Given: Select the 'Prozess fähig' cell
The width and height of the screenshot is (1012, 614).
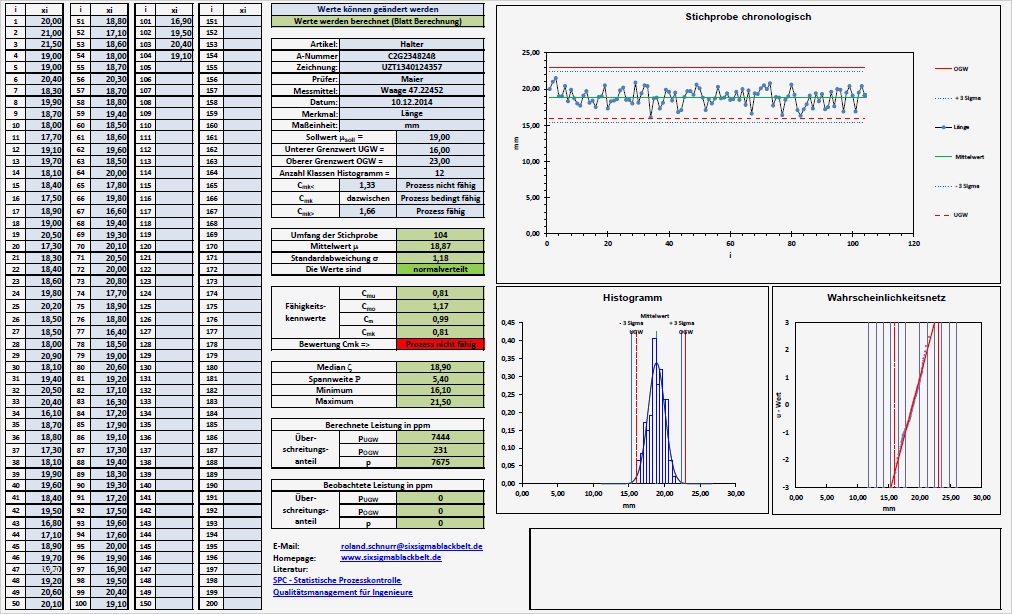Looking at the screenshot, I should pos(440,211).
